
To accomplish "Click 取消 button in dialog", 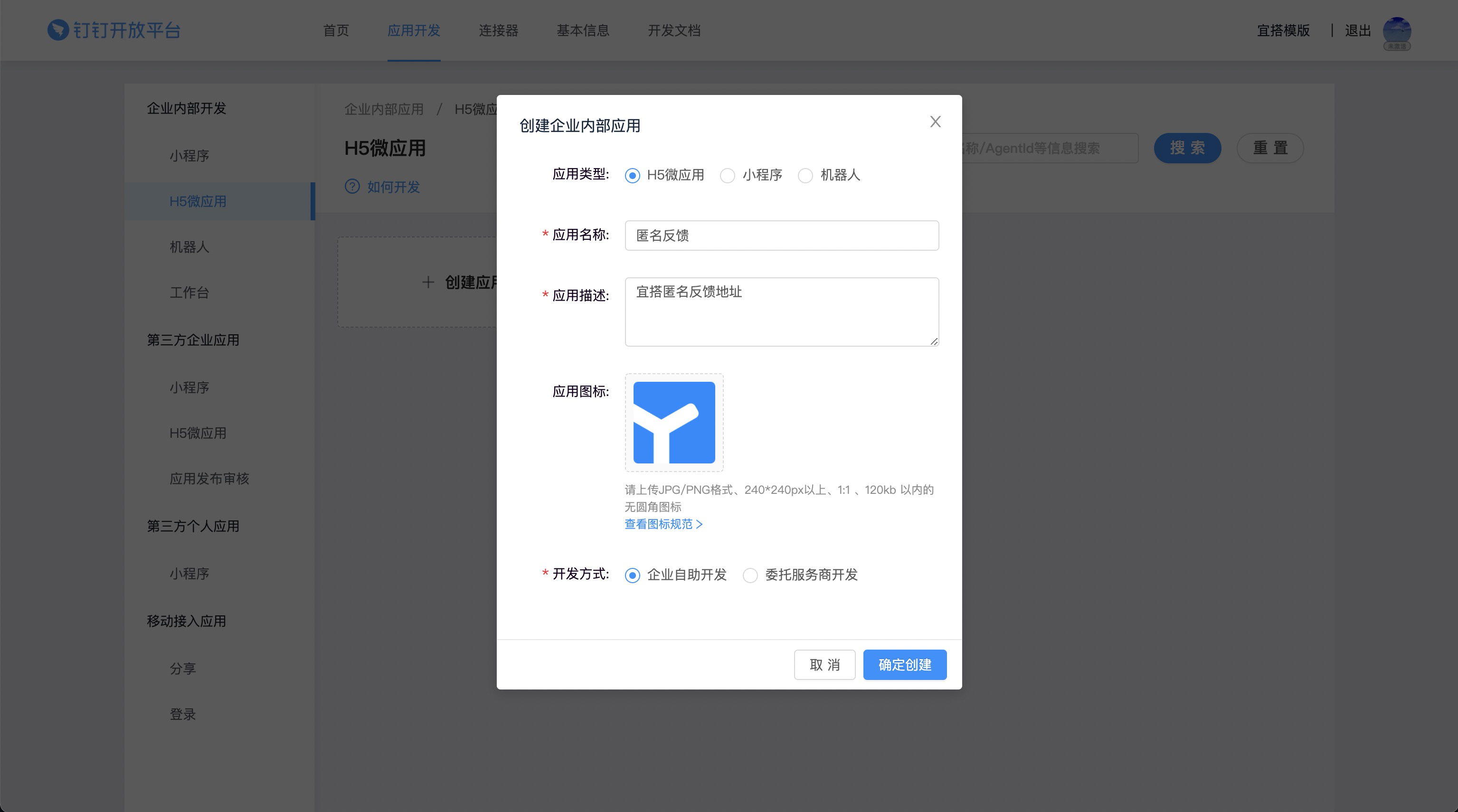I will click(824, 664).
